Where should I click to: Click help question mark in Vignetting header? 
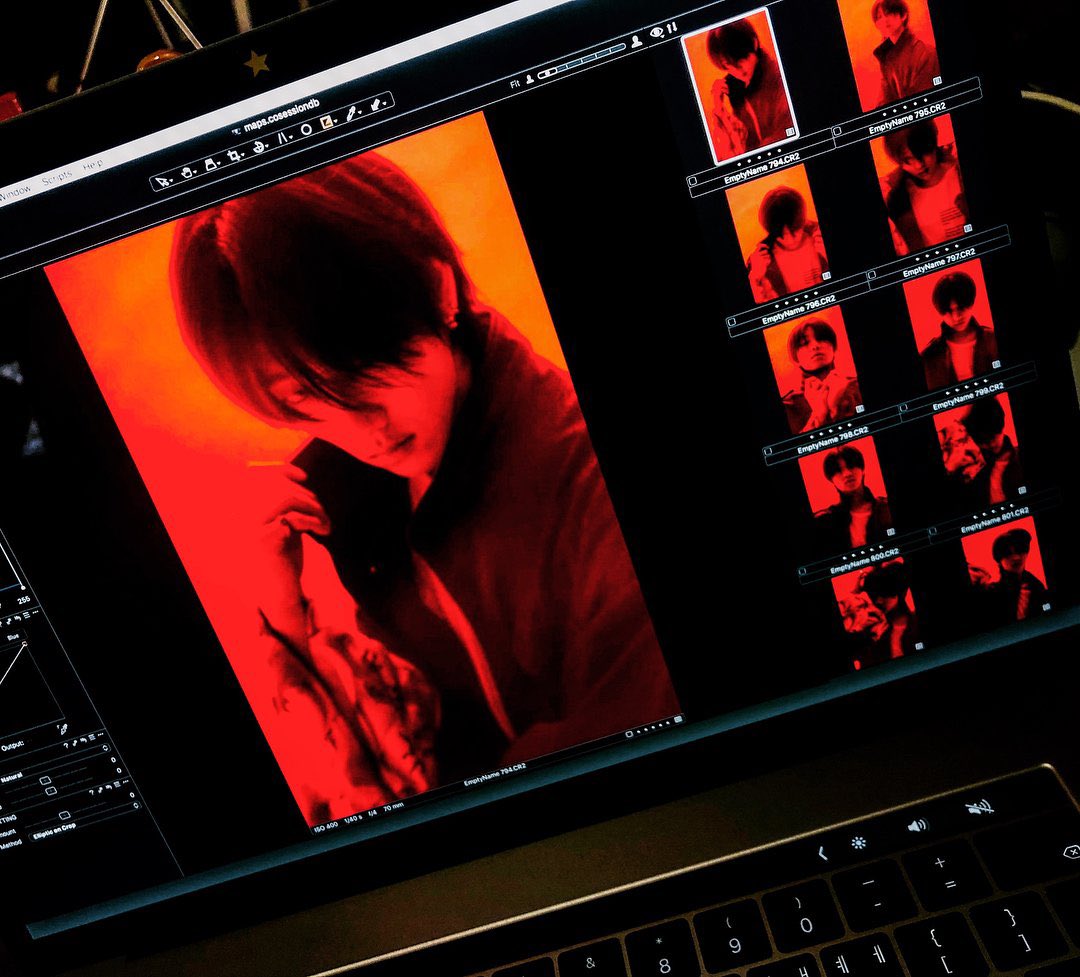(92, 792)
